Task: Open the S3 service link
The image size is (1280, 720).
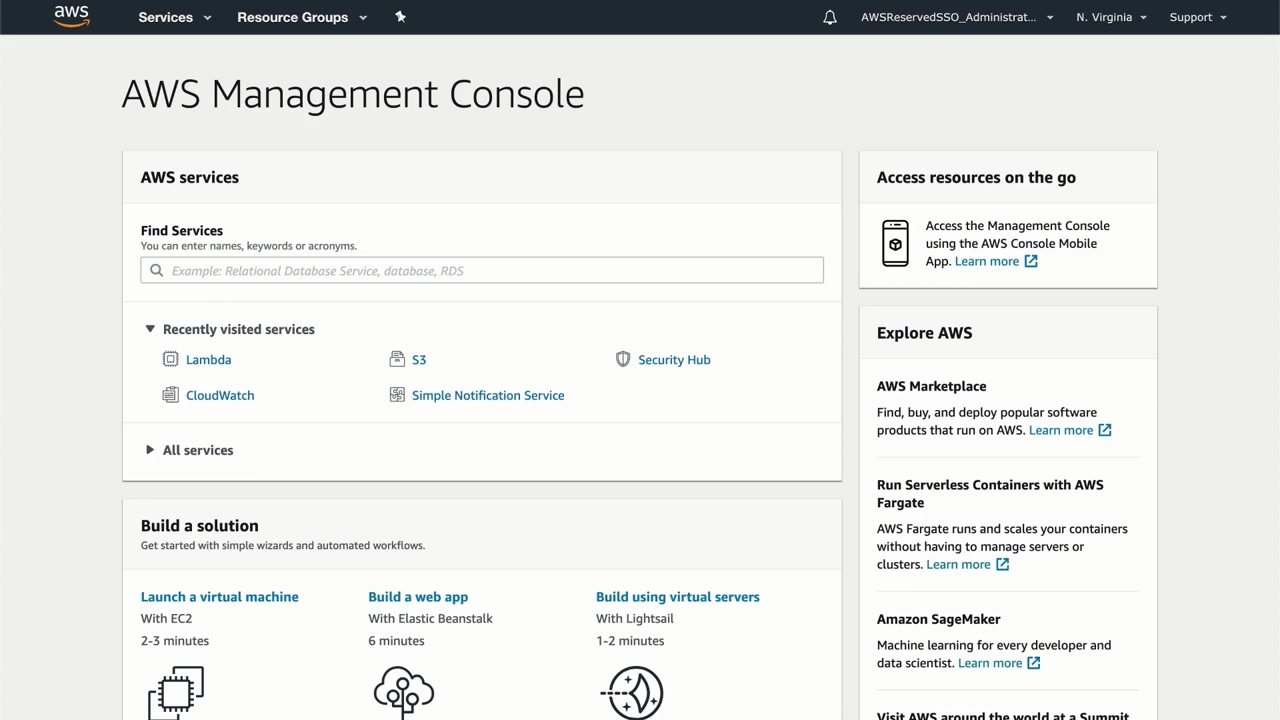Action: click(x=419, y=360)
